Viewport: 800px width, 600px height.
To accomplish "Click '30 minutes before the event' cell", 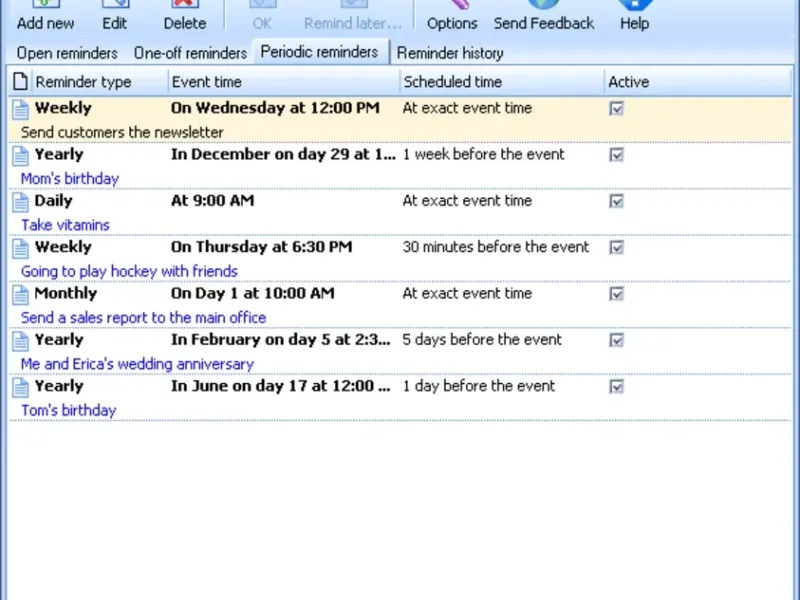I will click(x=495, y=247).
